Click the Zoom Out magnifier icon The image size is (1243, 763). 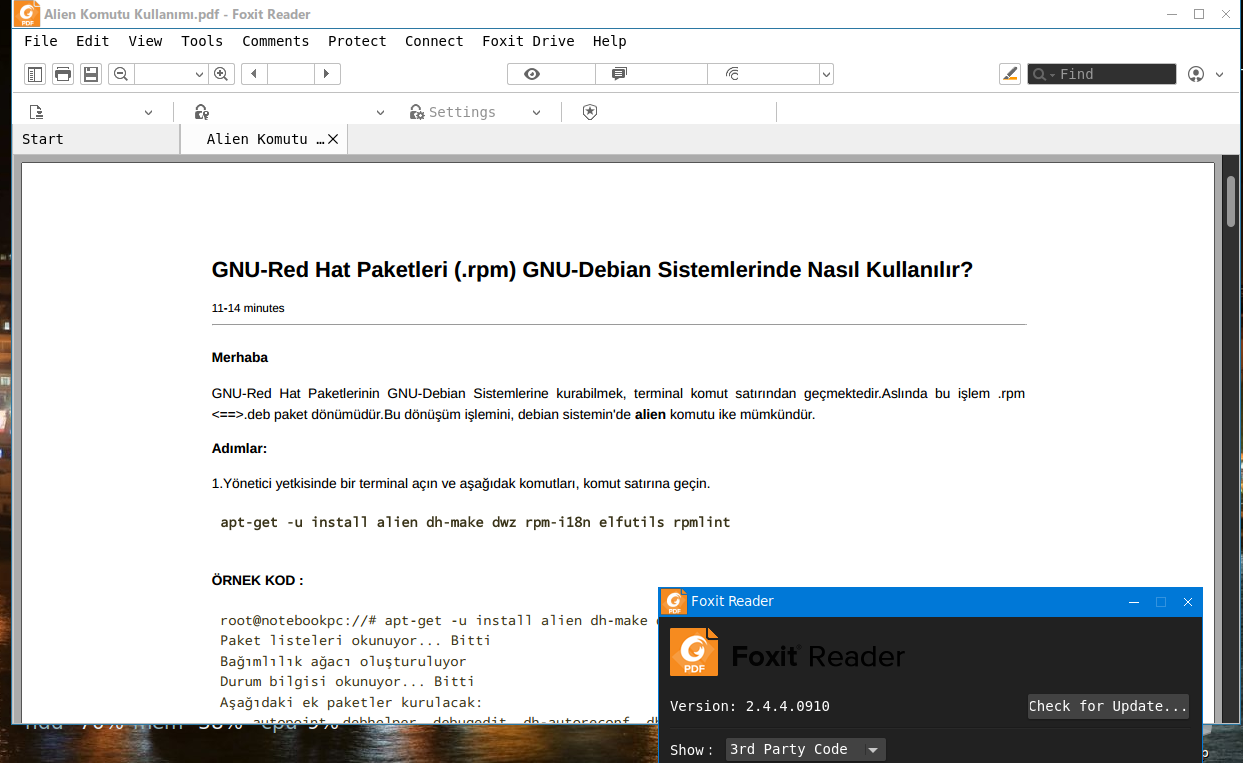[x=121, y=74]
